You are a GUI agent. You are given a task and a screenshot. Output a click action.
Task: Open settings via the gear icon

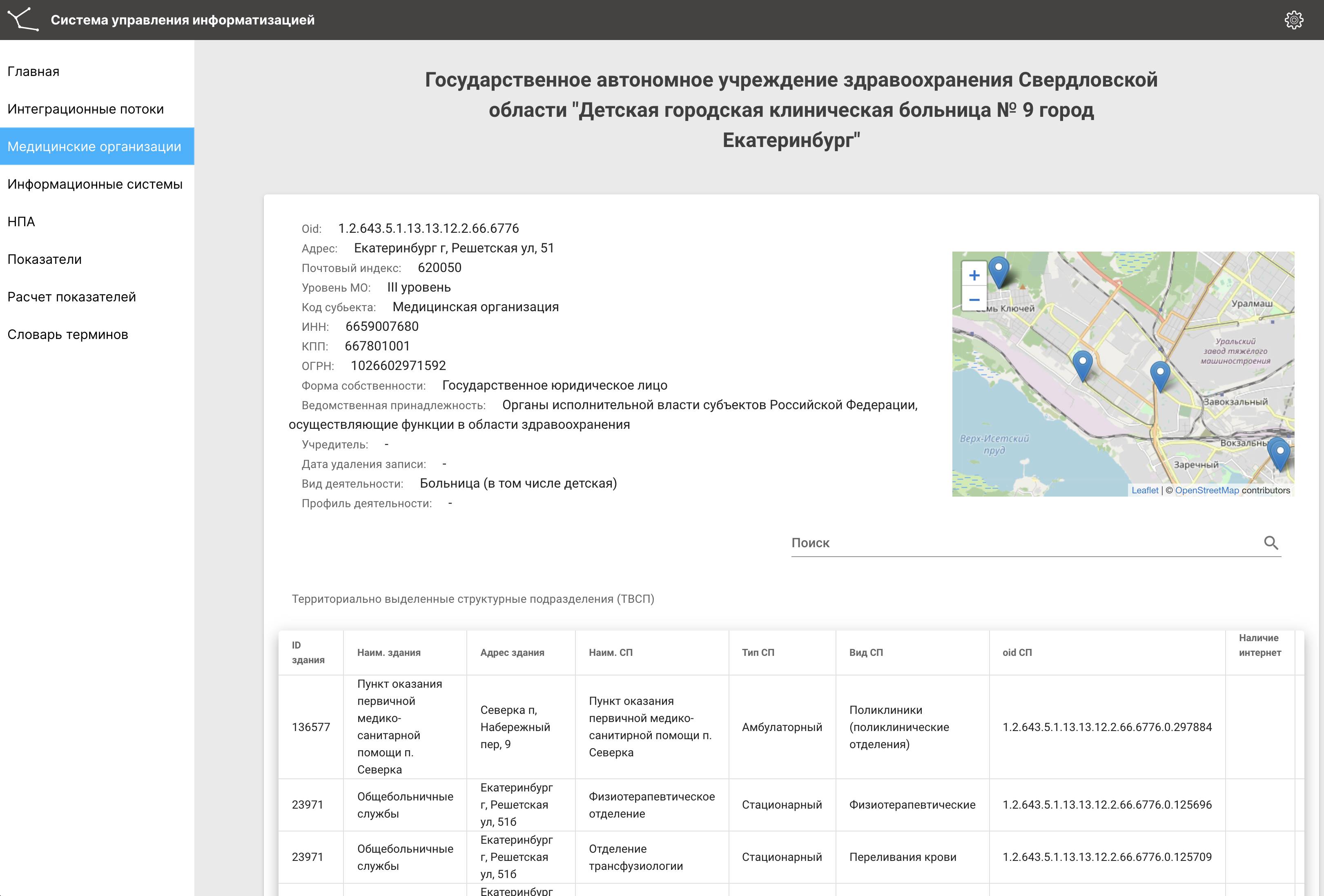point(1294,20)
